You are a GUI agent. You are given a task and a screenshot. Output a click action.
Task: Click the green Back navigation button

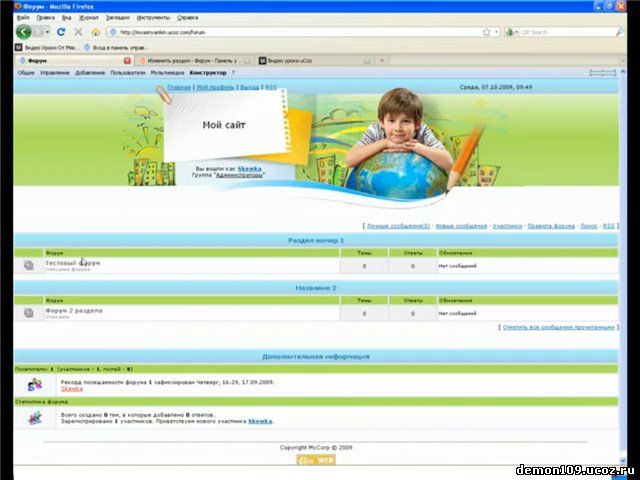click(x=23, y=32)
